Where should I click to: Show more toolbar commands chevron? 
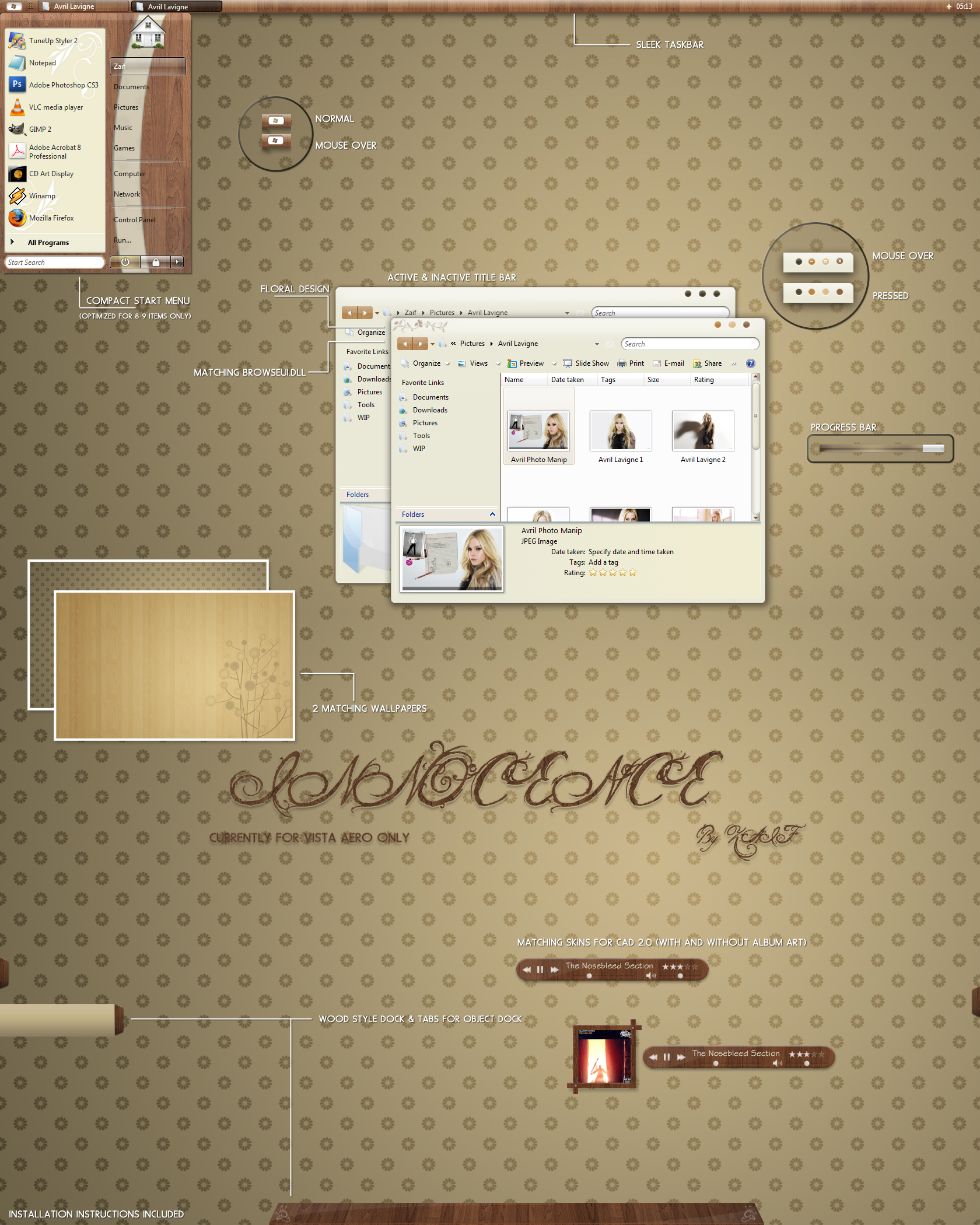tap(734, 363)
